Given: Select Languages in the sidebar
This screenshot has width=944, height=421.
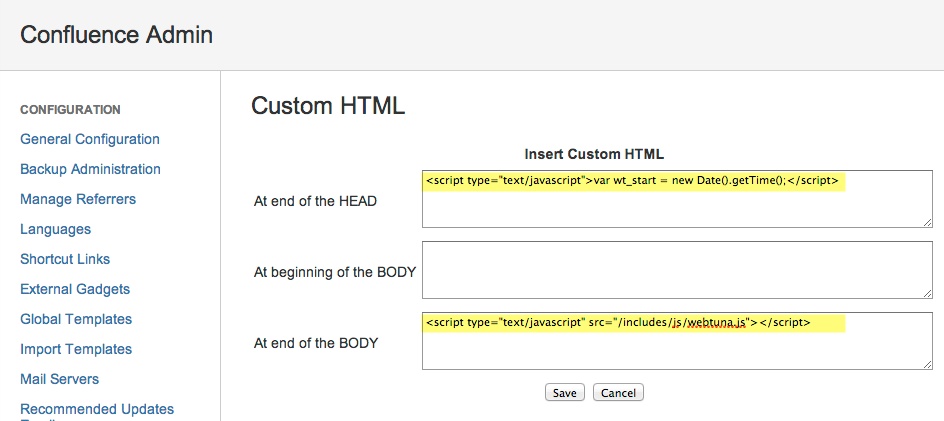Looking at the screenshot, I should (x=55, y=229).
